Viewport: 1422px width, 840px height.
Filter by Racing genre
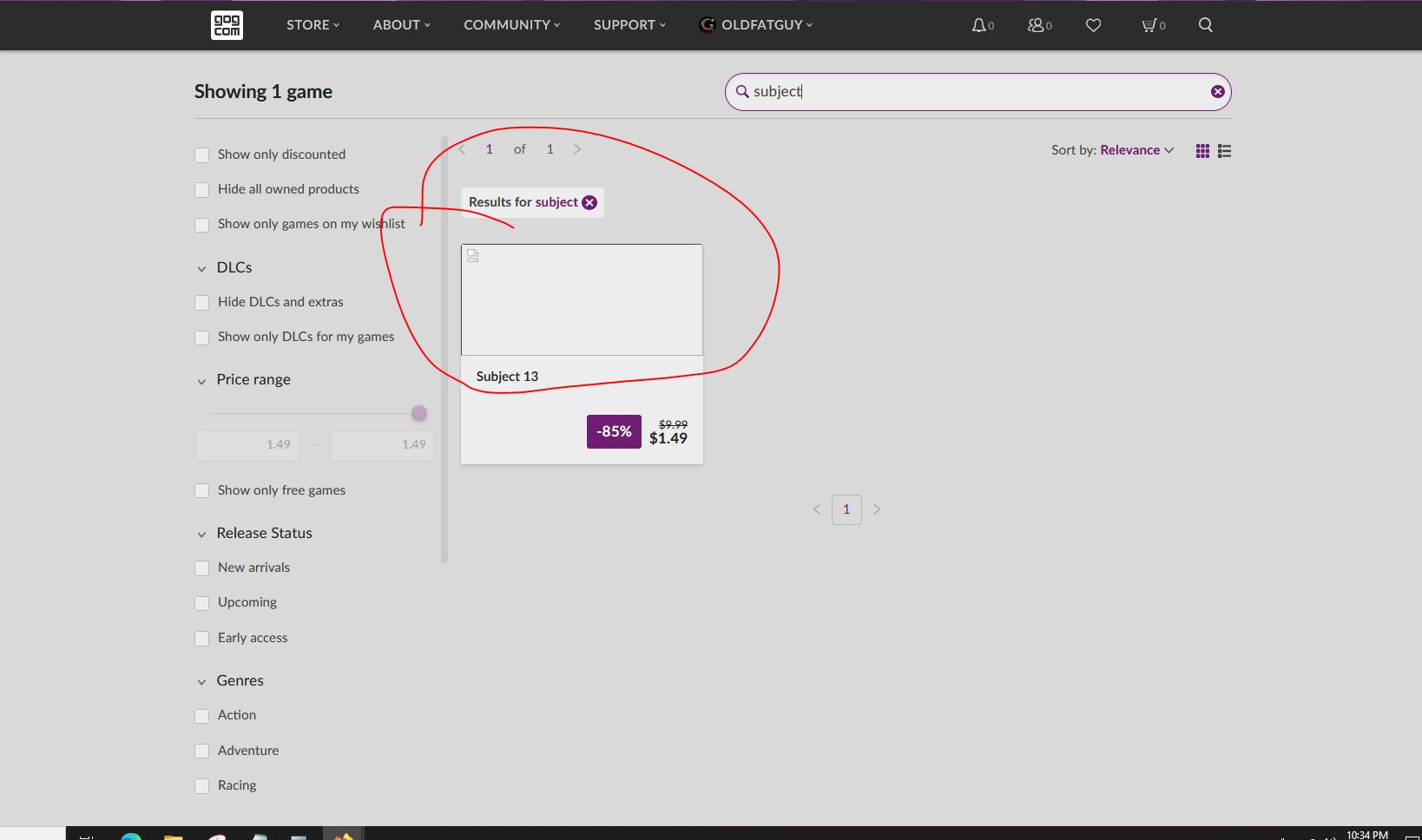[202, 786]
